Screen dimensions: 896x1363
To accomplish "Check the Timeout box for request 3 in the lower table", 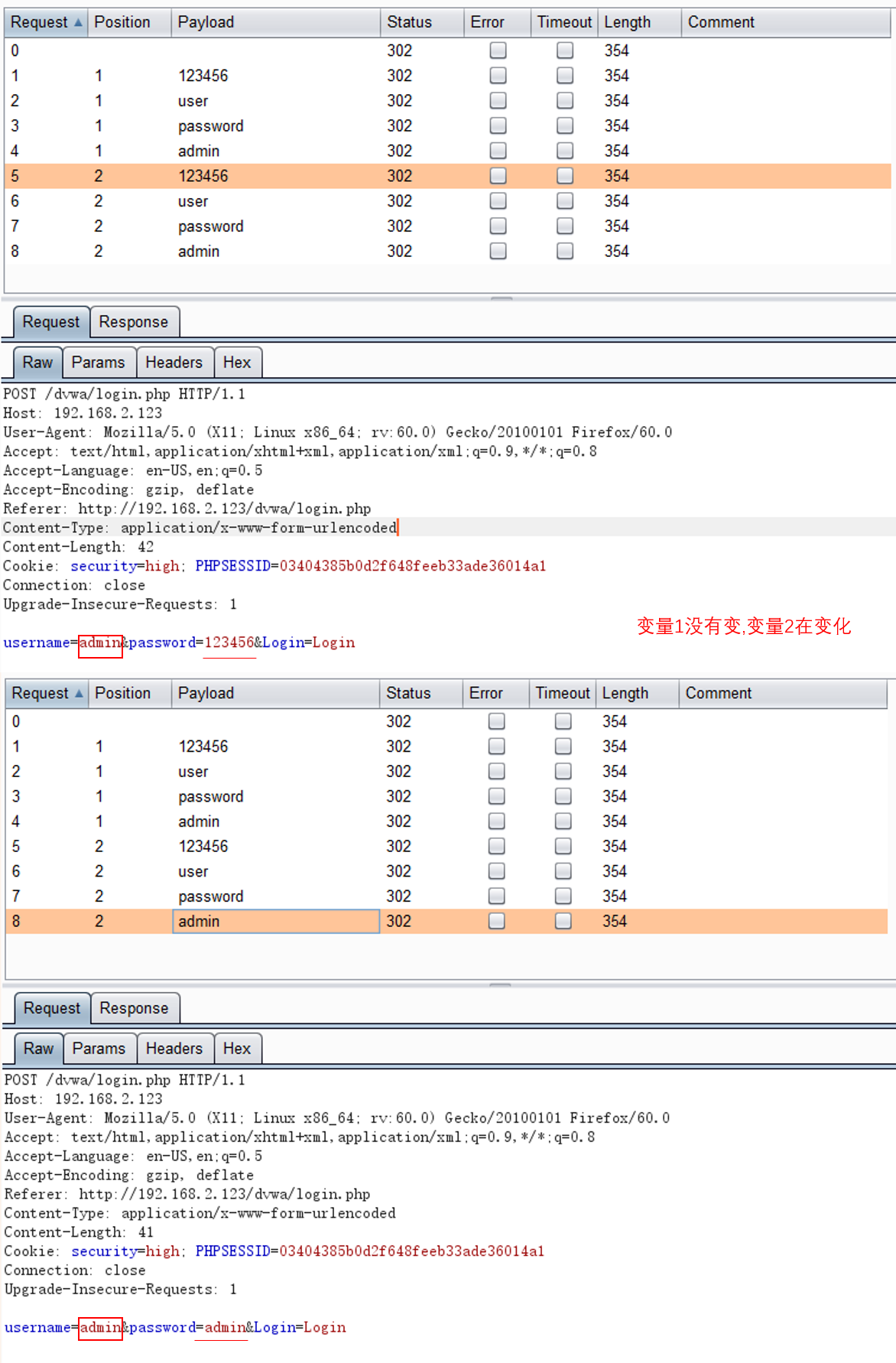I will point(563,796).
